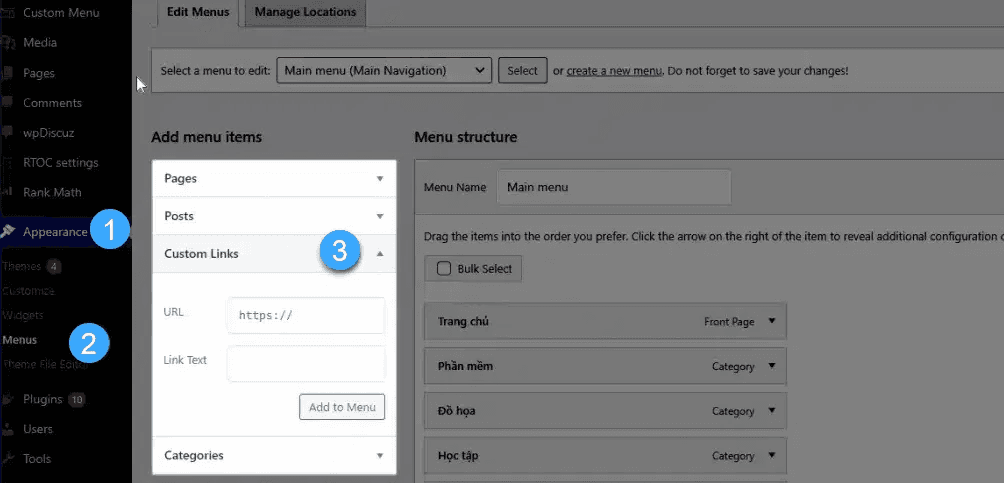Image resolution: width=1004 pixels, height=483 pixels.
Task: Open Media in the admin sidebar
Action: pyautogui.click(x=40, y=42)
